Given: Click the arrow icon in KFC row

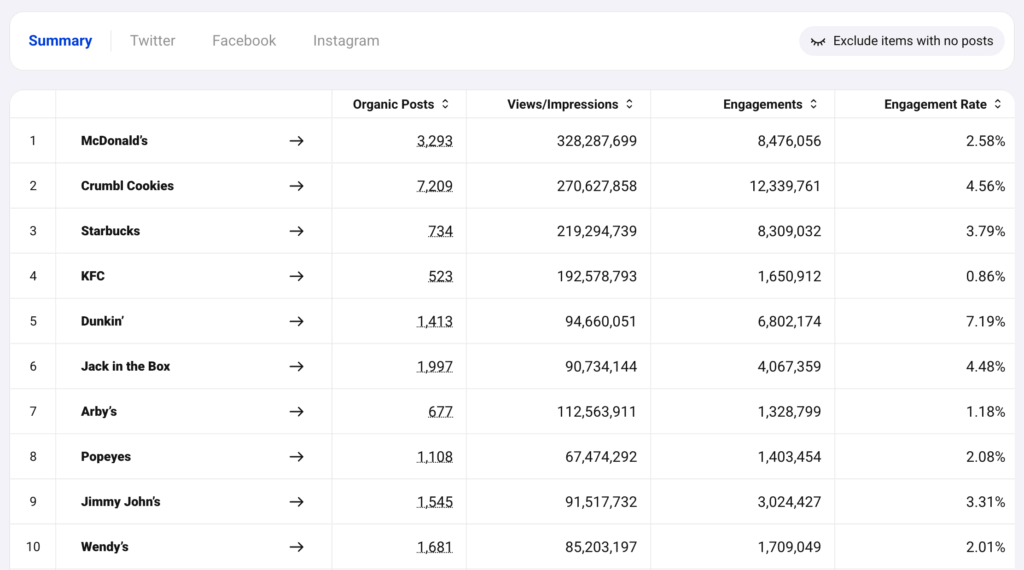Looking at the screenshot, I should [x=296, y=276].
